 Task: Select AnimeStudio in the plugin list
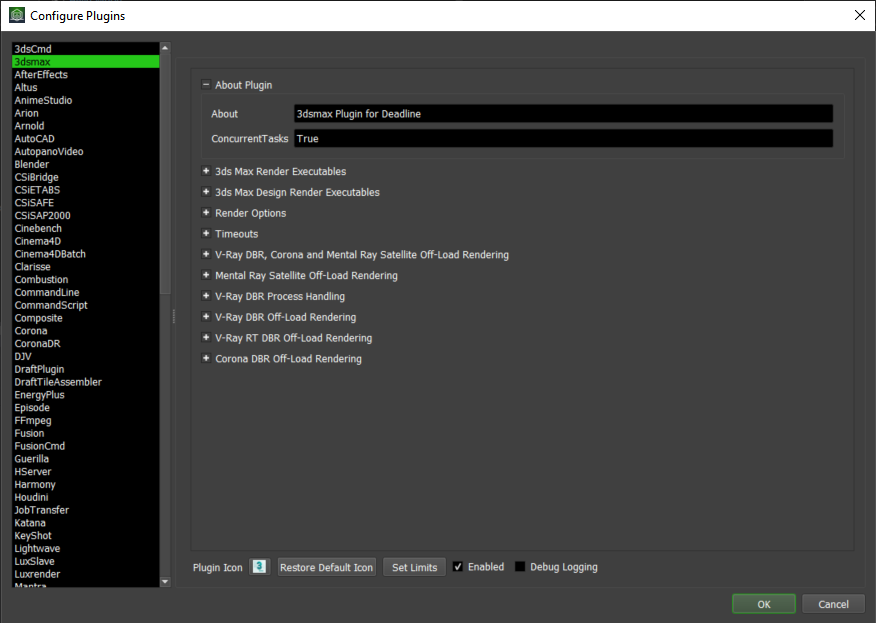coord(85,100)
